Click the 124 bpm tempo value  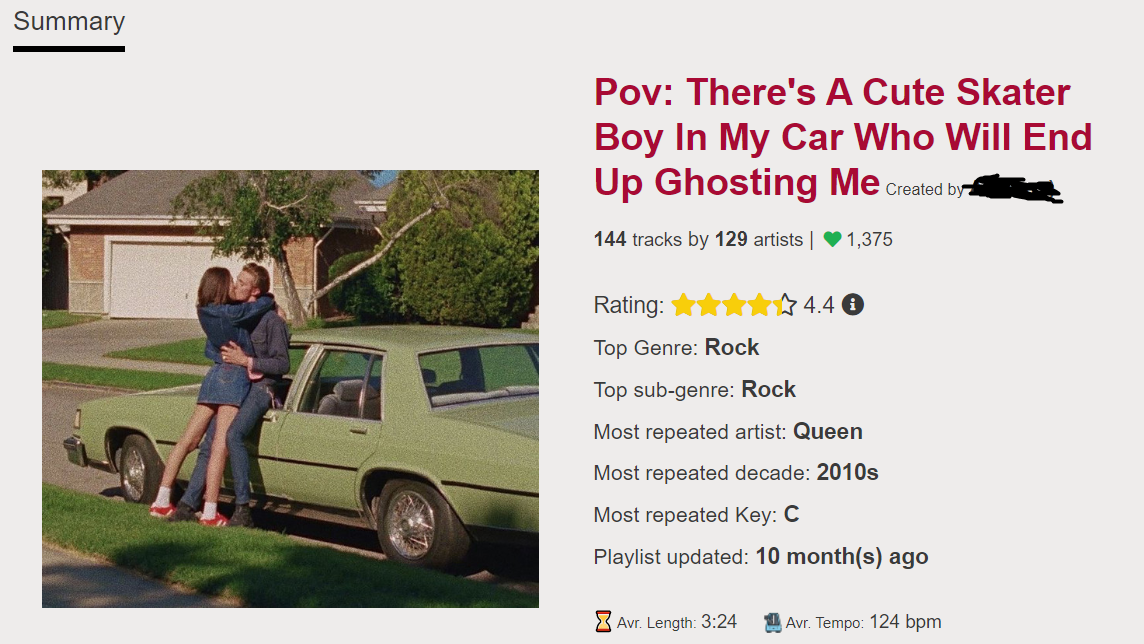(905, 622)
